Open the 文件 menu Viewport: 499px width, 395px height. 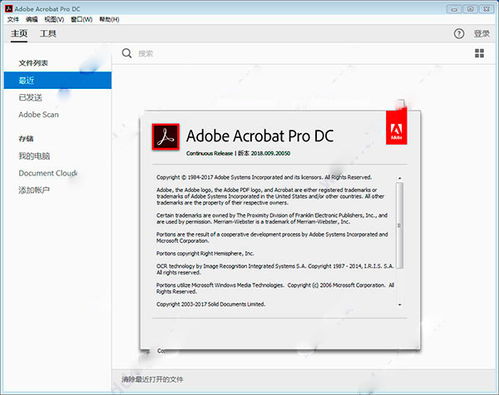tap(13, 19)
